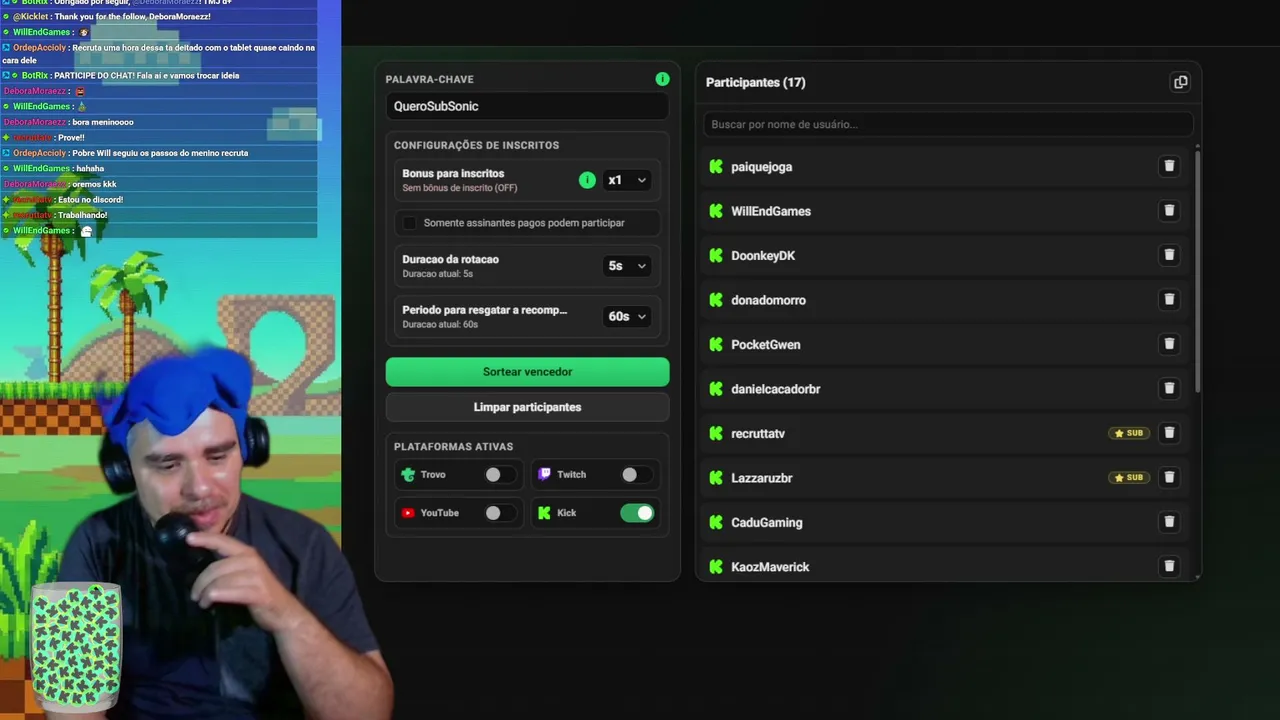Click the Kick logo beside PocketGwen

click(x=716, y=345)
